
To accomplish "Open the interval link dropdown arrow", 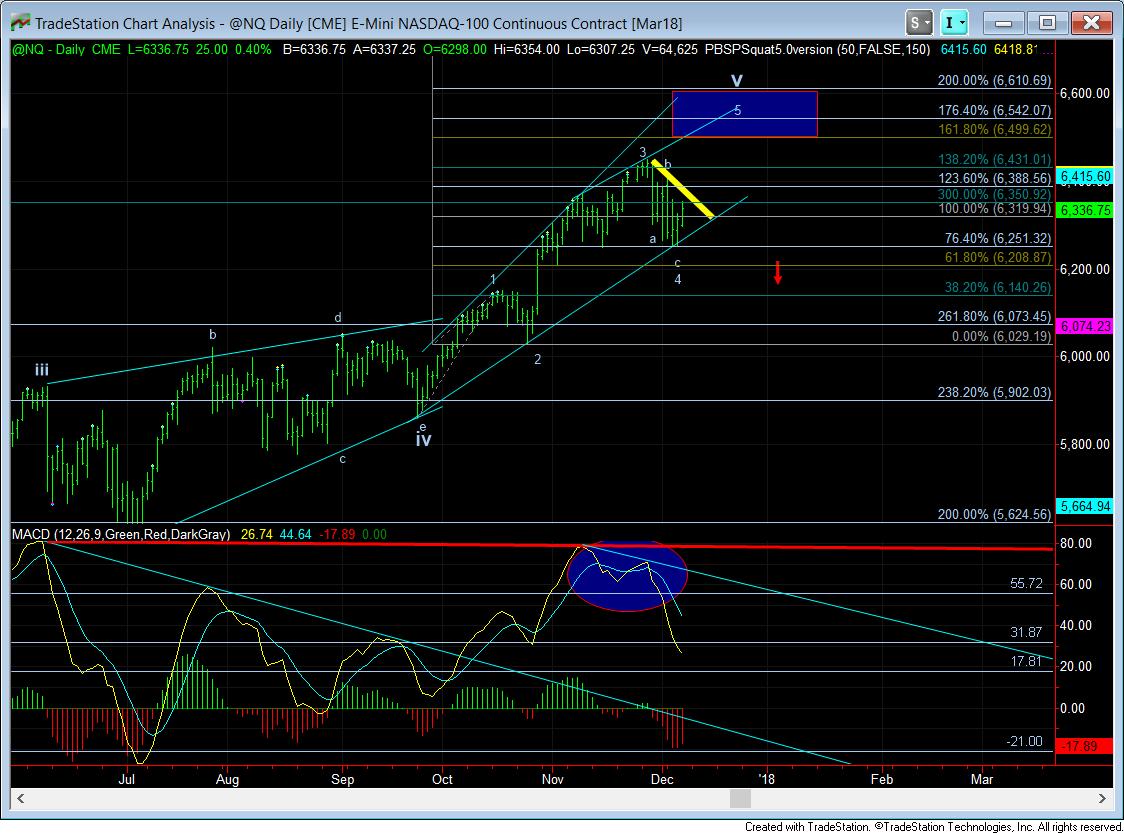I will pos(965,22).
